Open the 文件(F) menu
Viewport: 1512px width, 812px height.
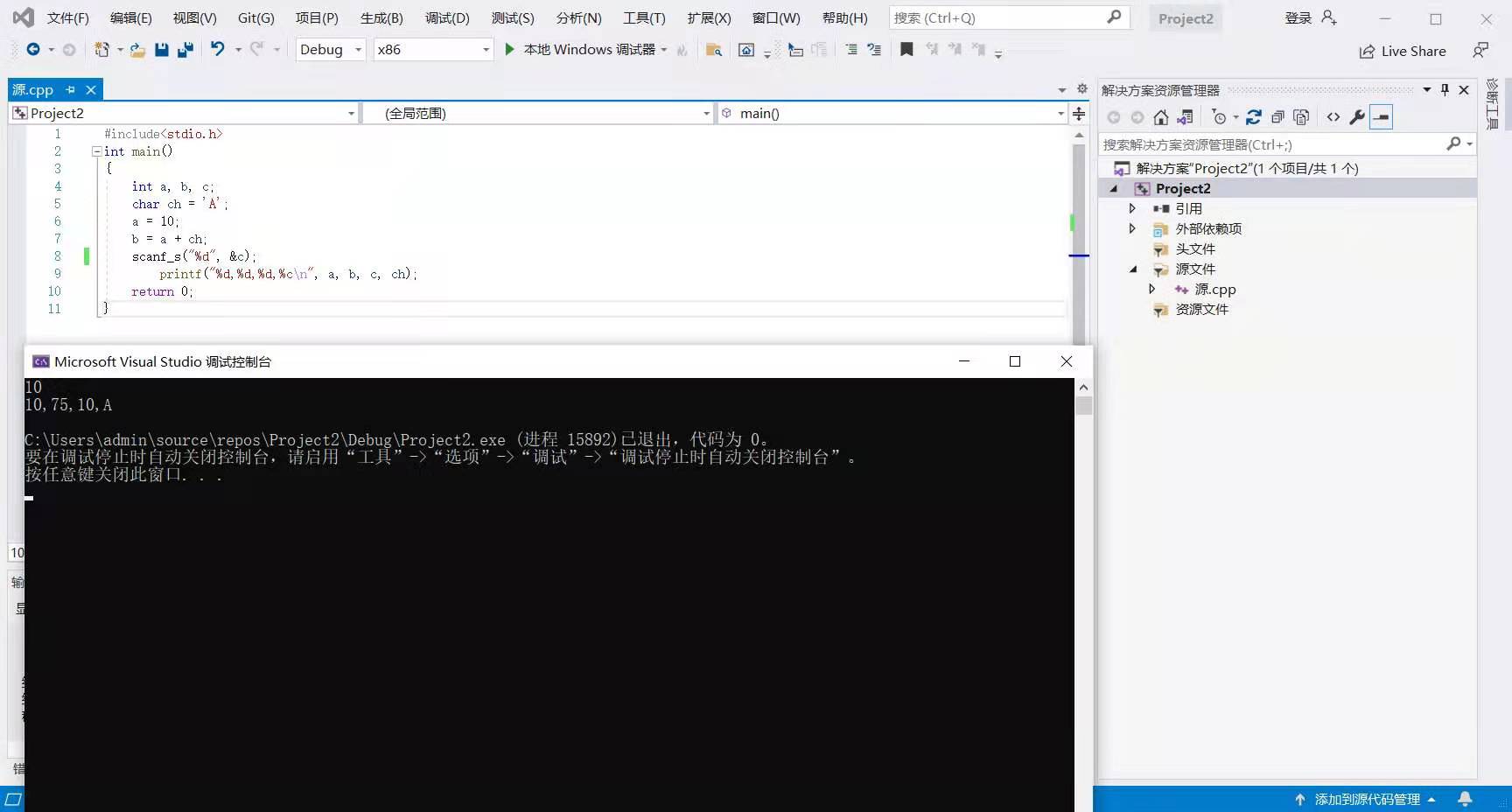[67, 17]
